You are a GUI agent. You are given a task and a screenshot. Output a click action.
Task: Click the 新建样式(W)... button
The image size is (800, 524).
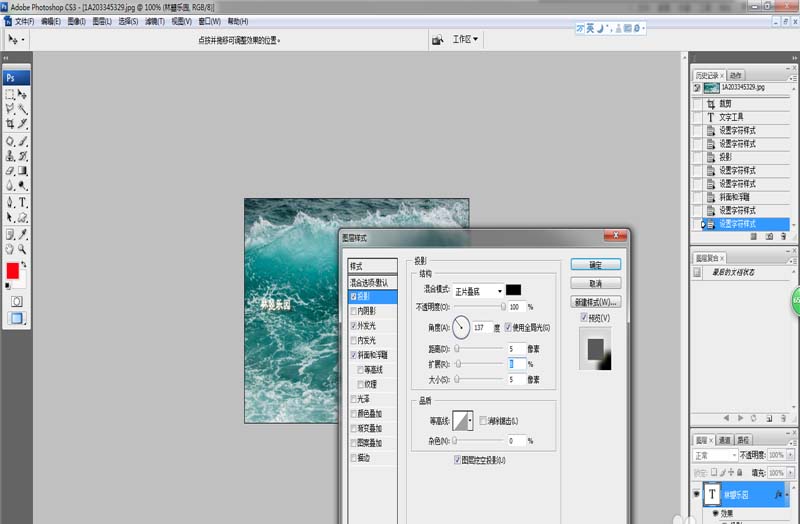(x=595, y=302)
